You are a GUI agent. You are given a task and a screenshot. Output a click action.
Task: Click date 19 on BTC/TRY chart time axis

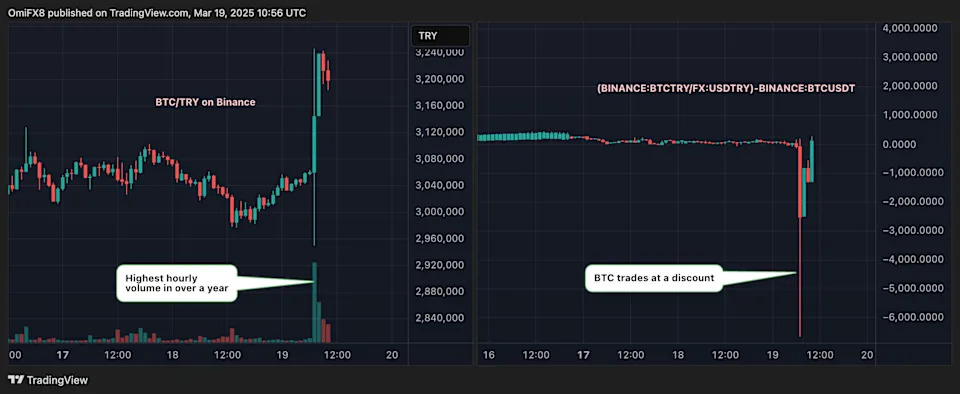282,354
